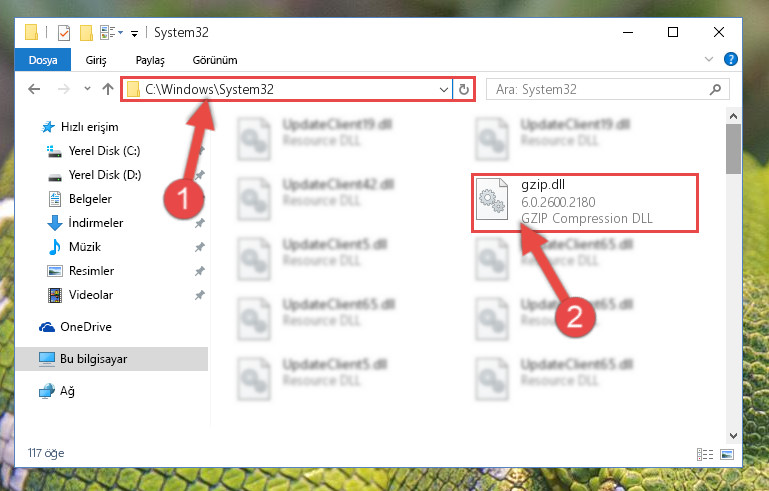This screenshot has width=769, height=491.
Task: Open Customize Quick Access Toolbar dropdown
Action: pyautogui.click(x=134, y=33)
